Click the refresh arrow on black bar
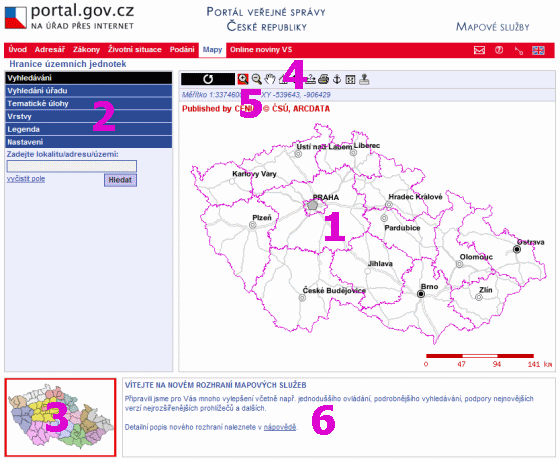Image resolution: width=560 pixels, height=460 pixels. pos(208,79)
